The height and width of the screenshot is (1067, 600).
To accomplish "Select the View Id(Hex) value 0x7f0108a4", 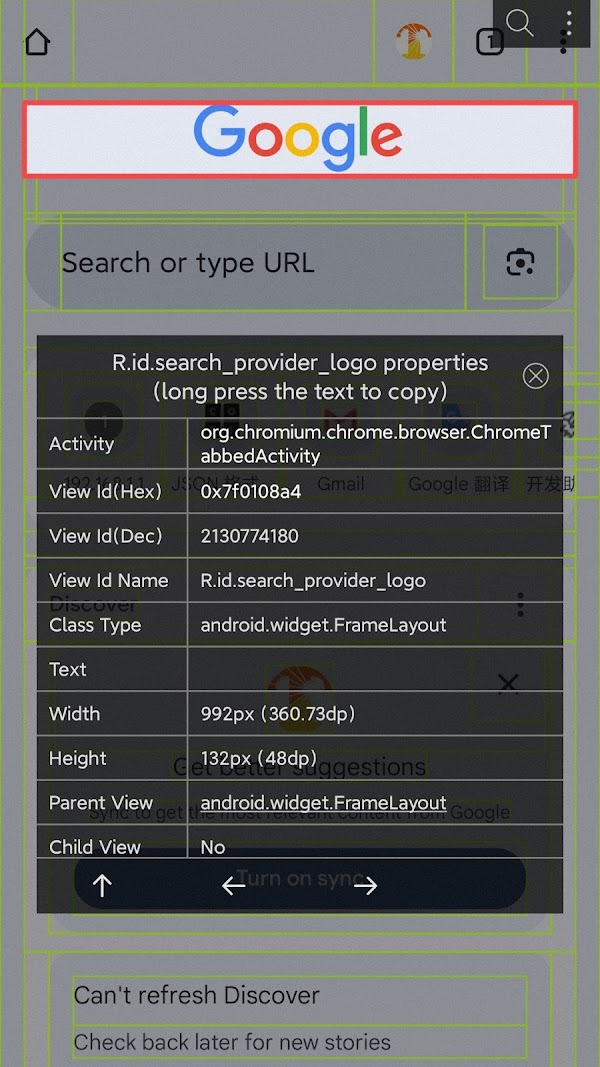I will [251, 492].
